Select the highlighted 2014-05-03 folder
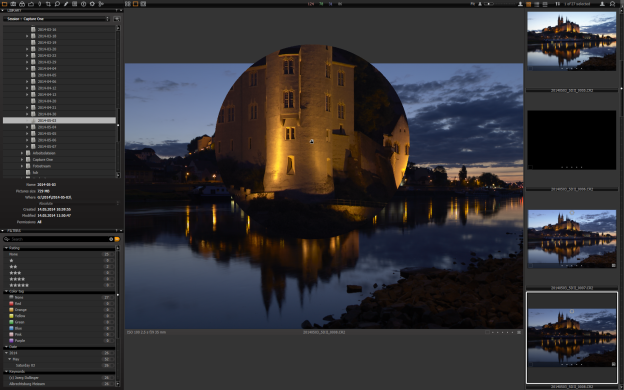 pos(59,120)
